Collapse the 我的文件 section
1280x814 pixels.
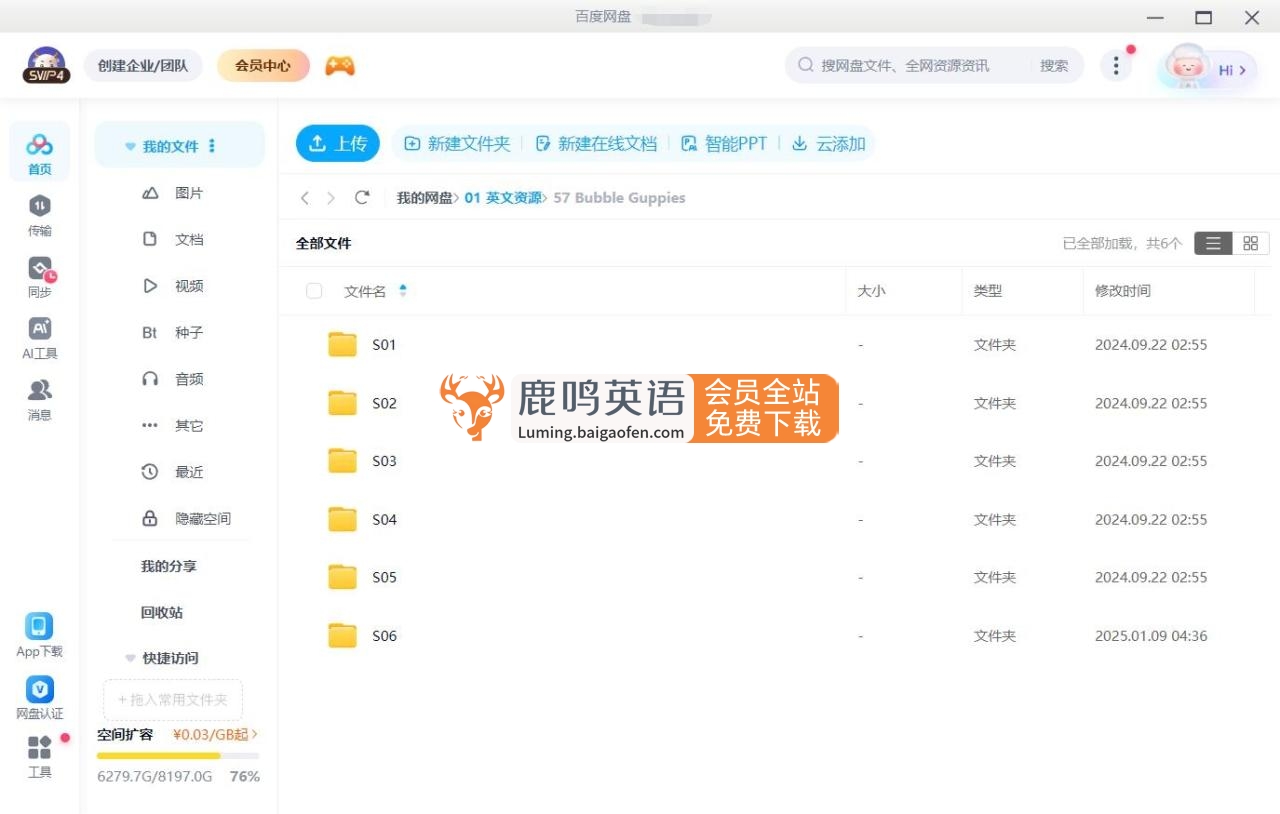[x=131, y=144]
